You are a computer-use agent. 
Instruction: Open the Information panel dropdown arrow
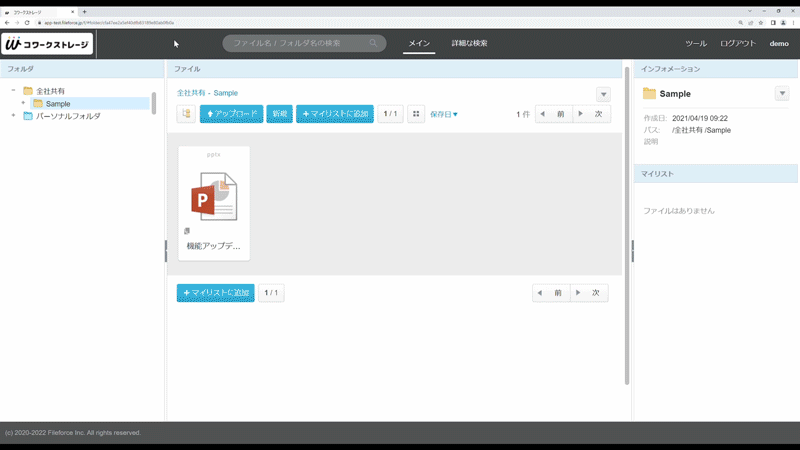tap(781, 94)
